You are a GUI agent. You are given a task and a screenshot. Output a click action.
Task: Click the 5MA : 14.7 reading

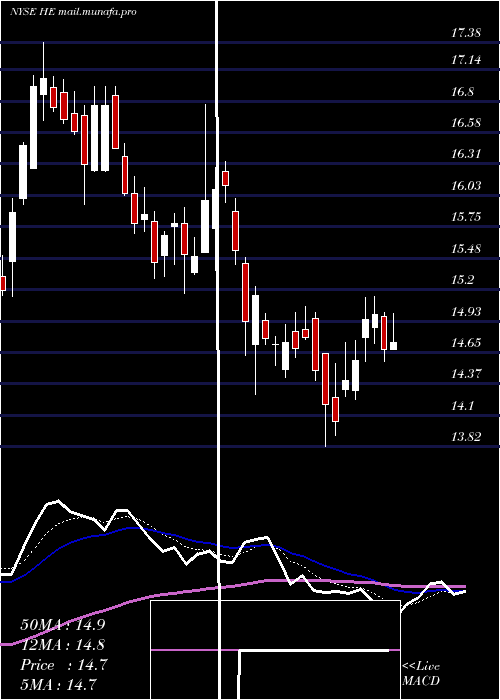click(x=58, y=684)
